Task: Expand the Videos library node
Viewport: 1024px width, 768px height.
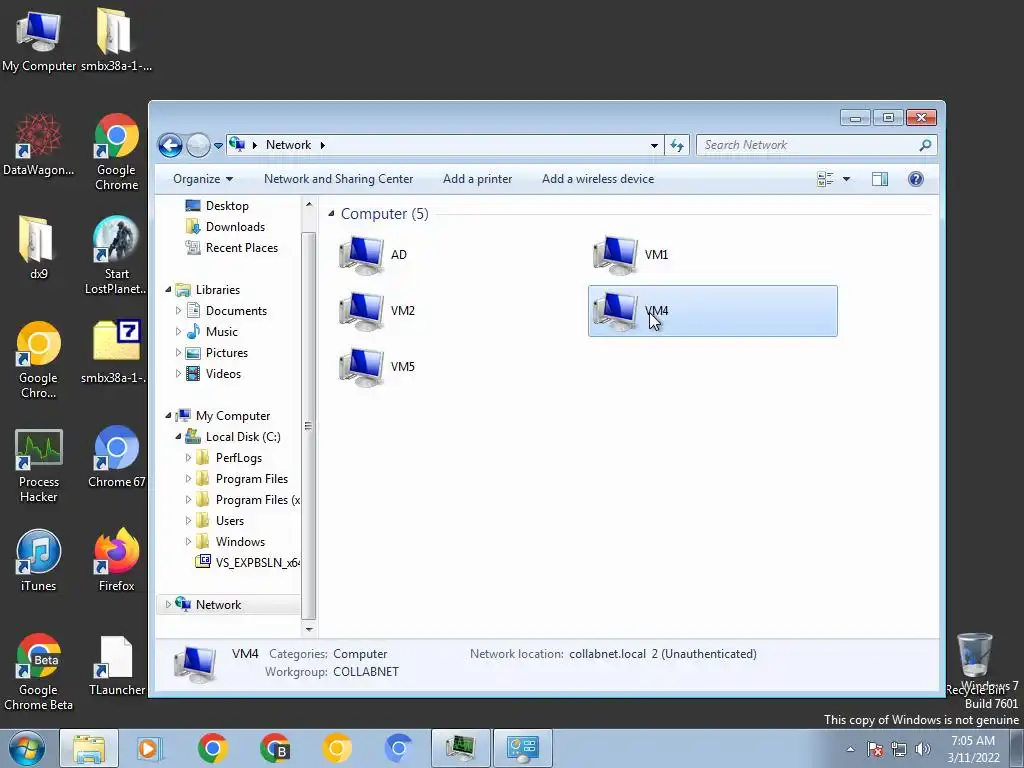Action: 178,374
